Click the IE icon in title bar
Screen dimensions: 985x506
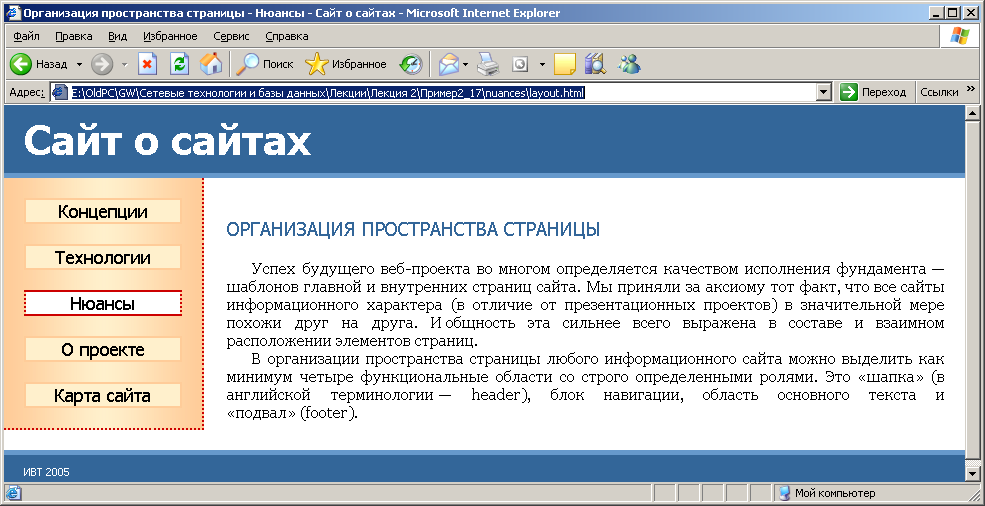(13, 13)
